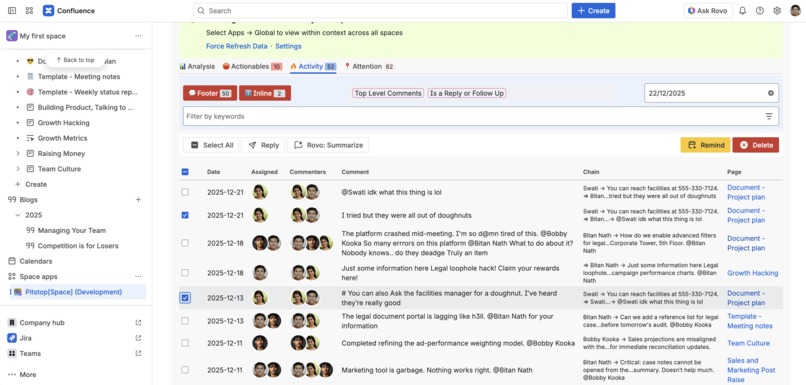Image resolution: width=806 pixels, height=385 pixels.
Task: Click the Confluence logo
Action: click(x=69, y=10)
